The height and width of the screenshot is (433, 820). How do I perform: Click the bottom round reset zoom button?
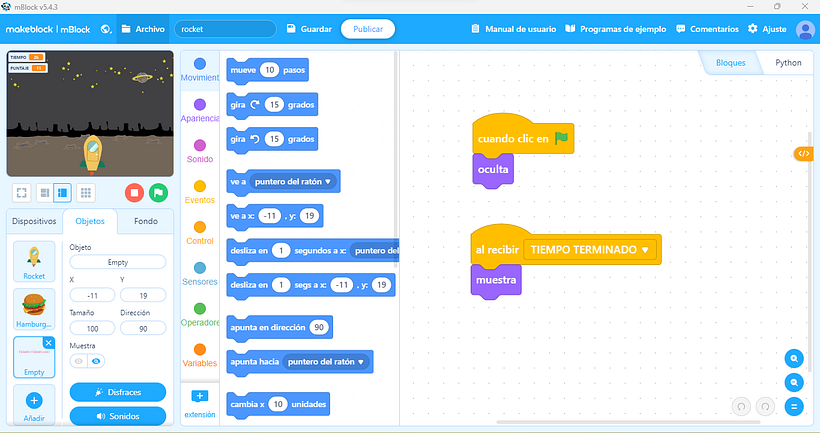794,406
